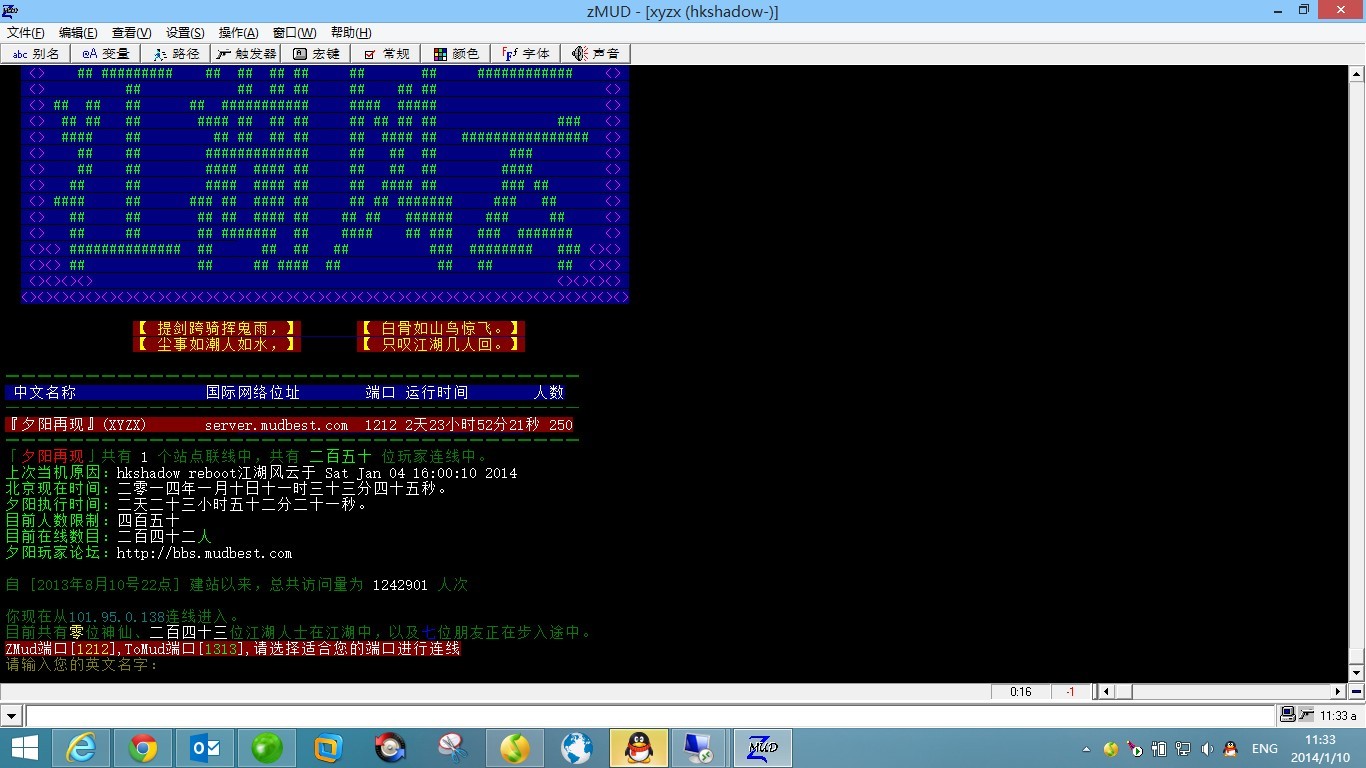Open the 颜色 (Colors) palette settings
This screenshot has width=1366, height=768.
point(456,54)
